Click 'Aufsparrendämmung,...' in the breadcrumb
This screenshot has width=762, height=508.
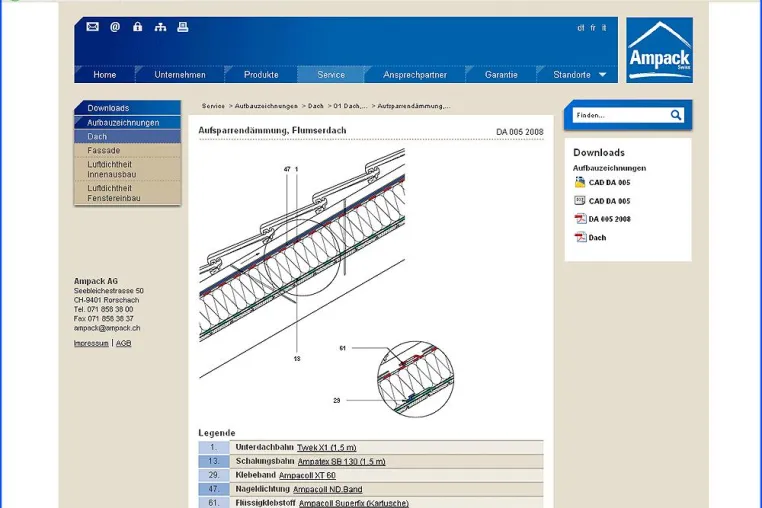(414, 106)
